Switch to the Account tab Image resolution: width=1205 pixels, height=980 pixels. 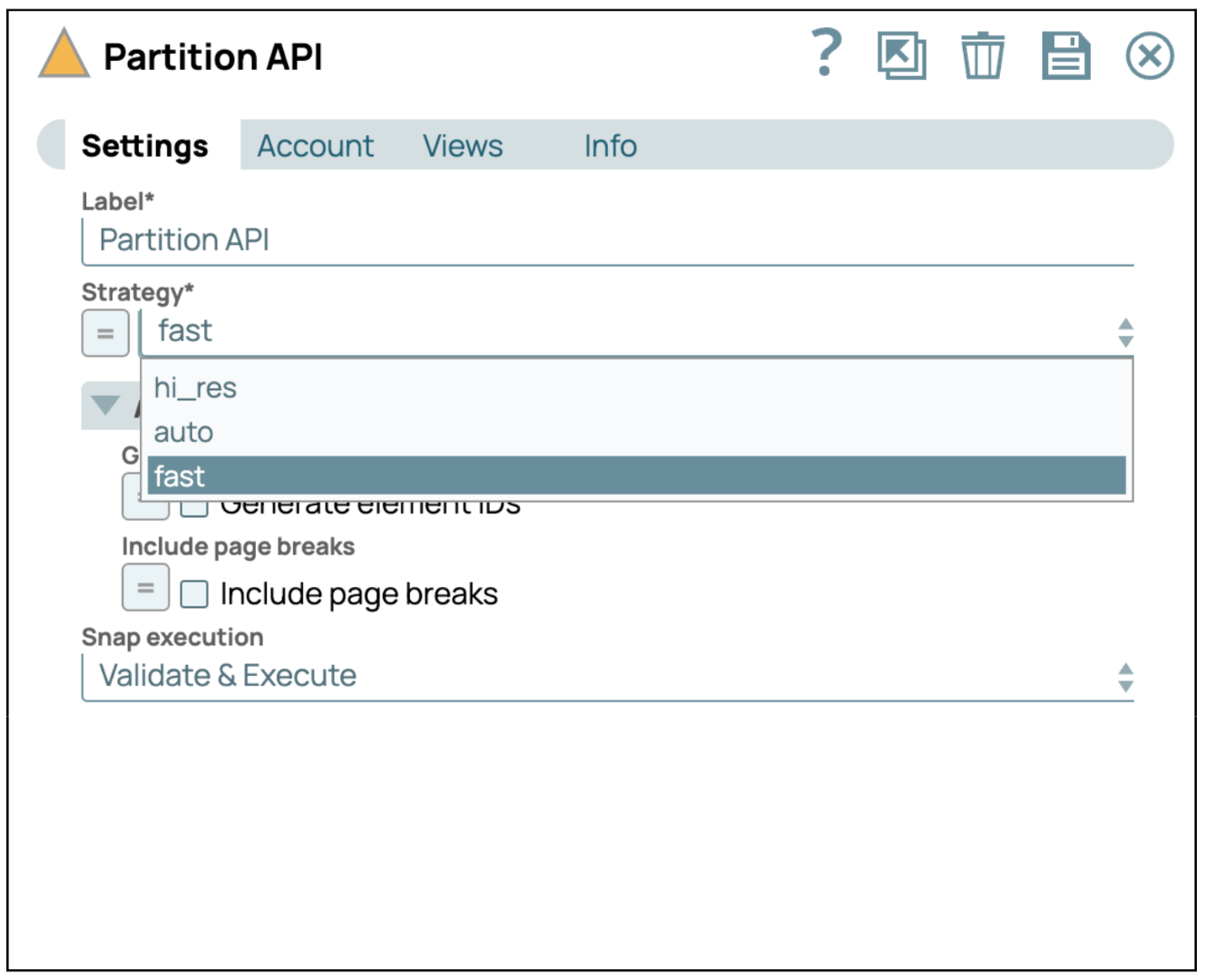[x=315, y=146]
